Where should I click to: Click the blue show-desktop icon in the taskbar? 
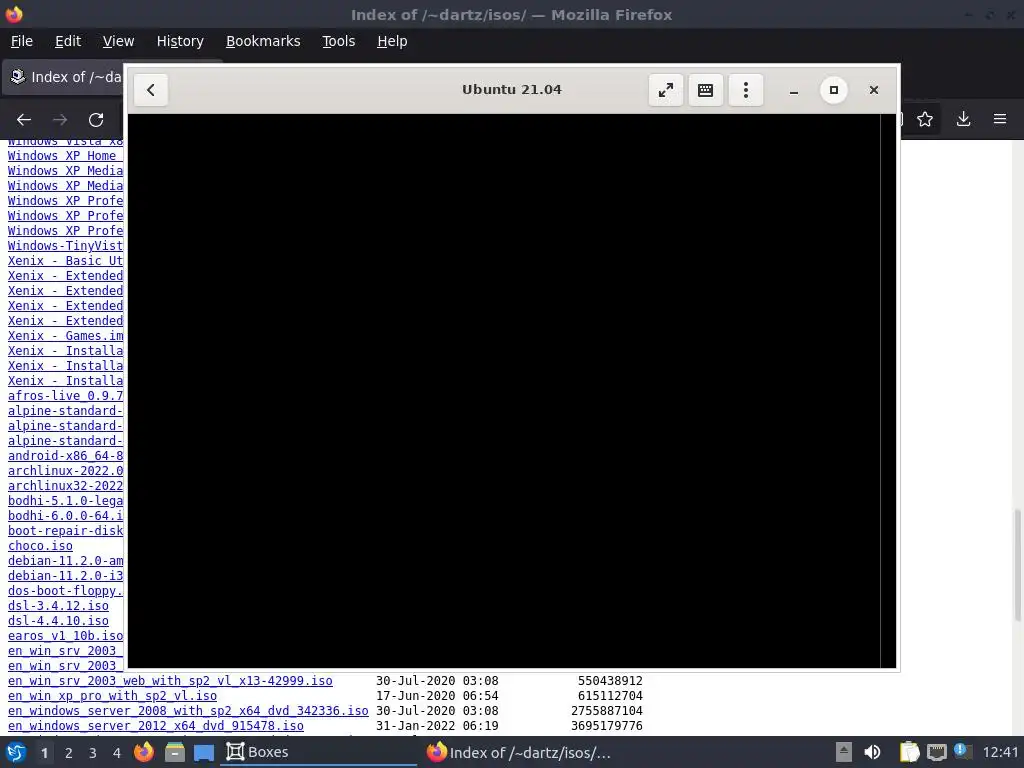(204, 752)
